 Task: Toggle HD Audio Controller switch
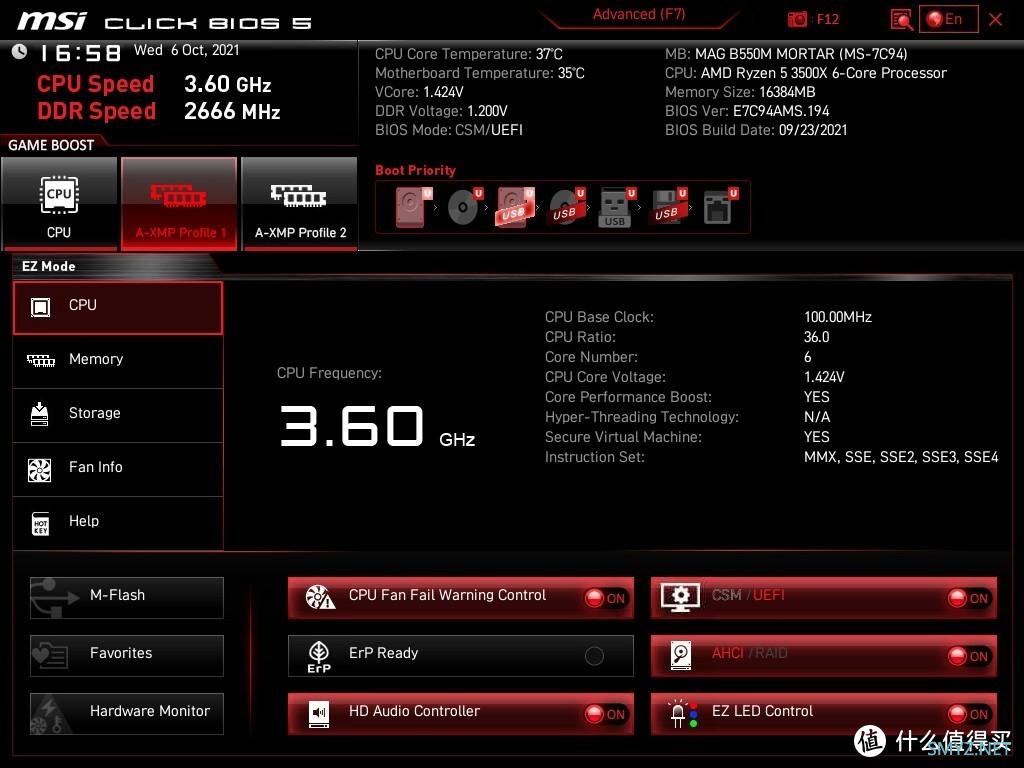(x=460, y=713)
